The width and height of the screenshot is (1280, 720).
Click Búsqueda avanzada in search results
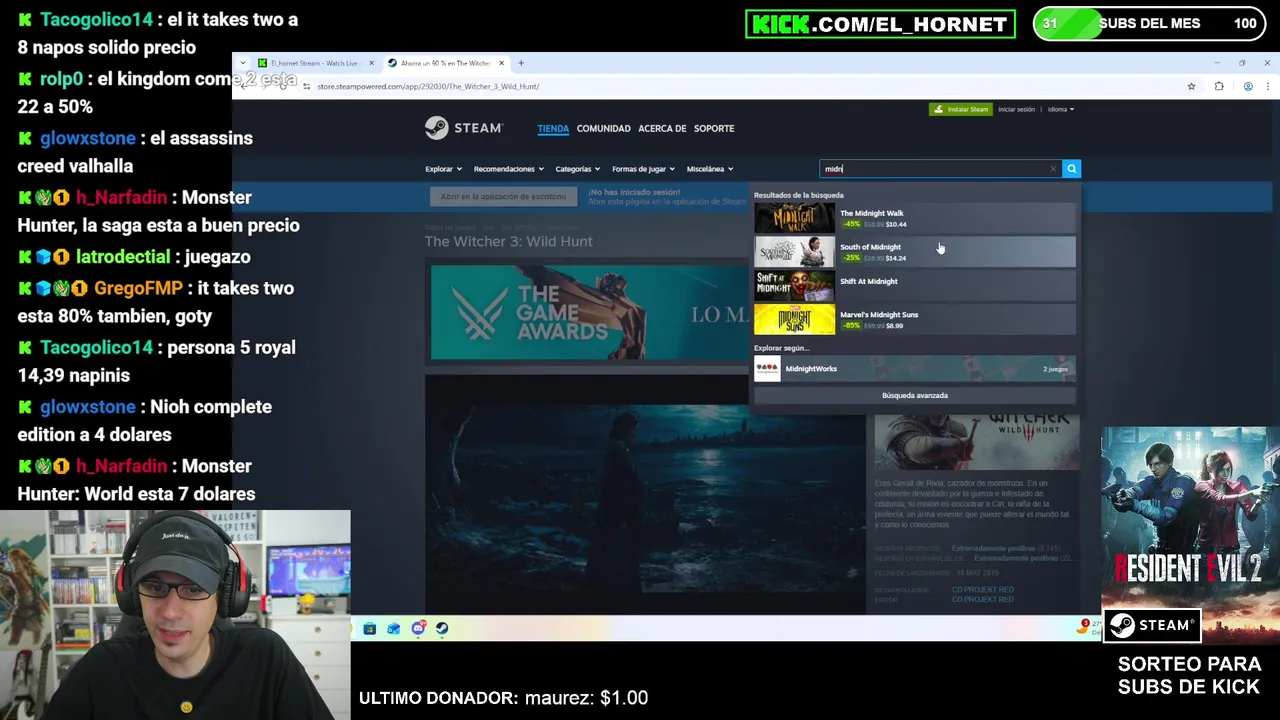(914, 395)
